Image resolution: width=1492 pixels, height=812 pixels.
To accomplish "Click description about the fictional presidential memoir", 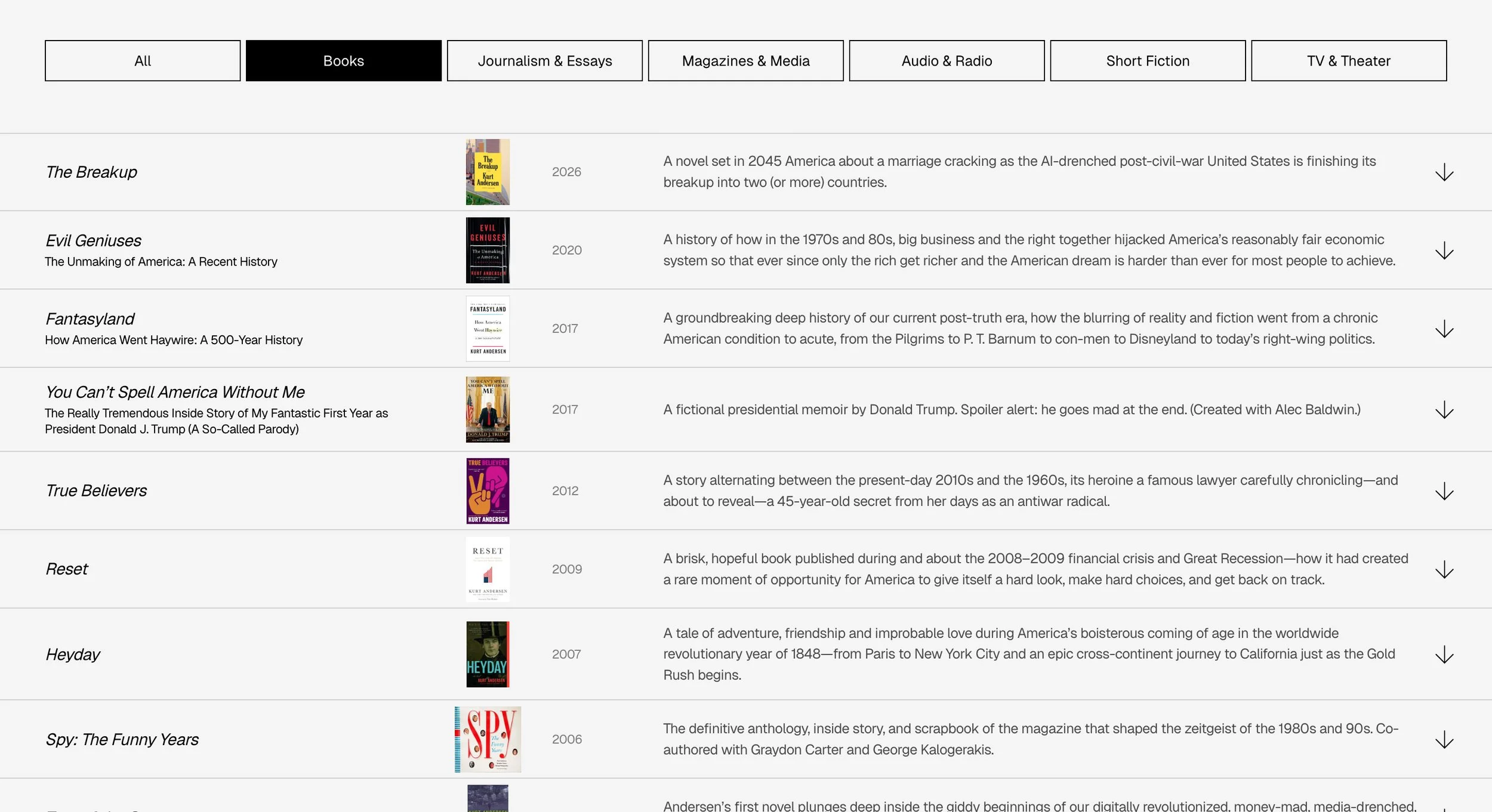I will pyautogui.click(x=1012, y=409).
